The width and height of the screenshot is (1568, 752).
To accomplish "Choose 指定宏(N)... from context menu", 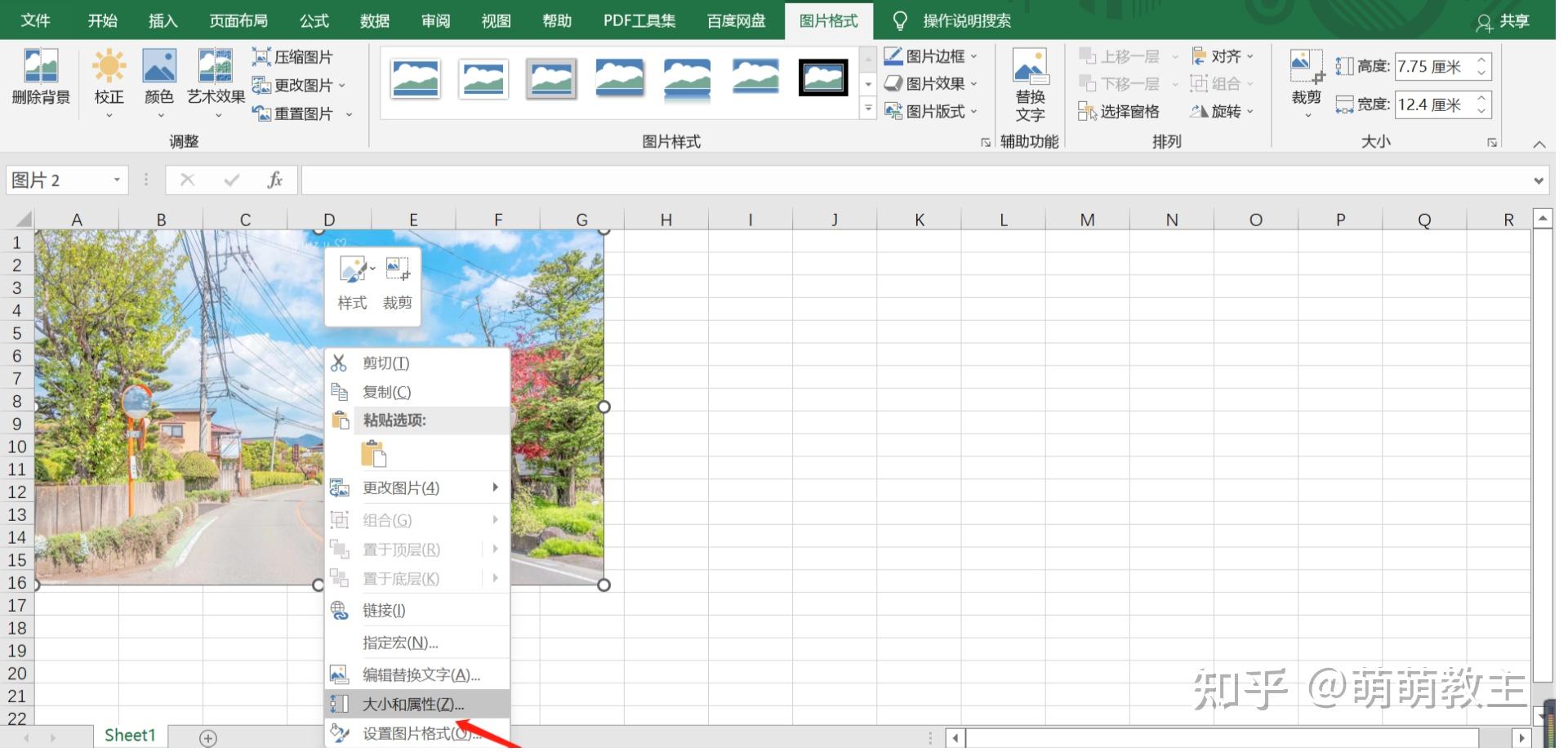I will point(417,643).
